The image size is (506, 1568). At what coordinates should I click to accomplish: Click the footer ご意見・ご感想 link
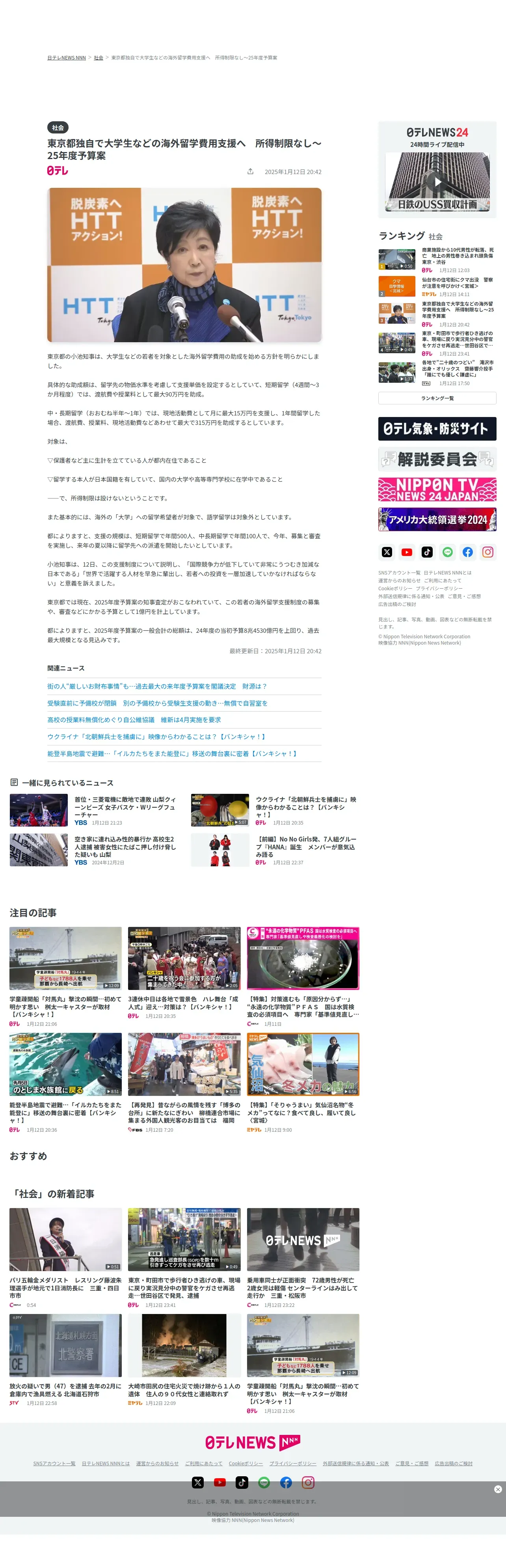412,1463
